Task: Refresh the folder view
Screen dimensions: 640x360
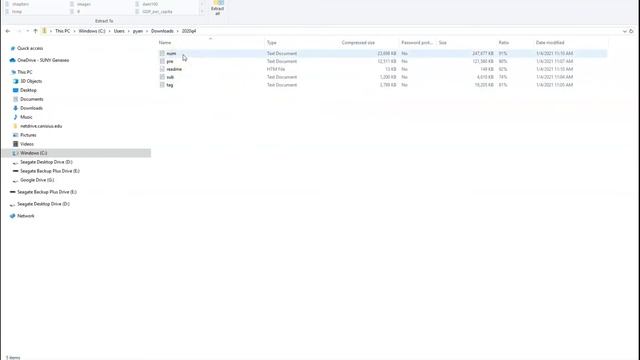Action: pyautogui.click(x=631, y=31)
